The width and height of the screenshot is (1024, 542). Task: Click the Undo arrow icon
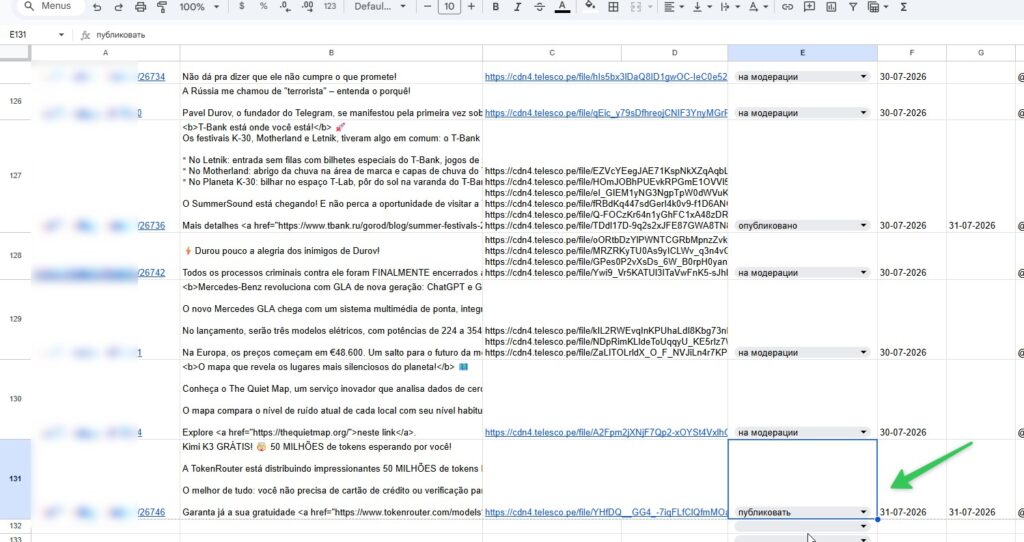pyautogui.click(x=97, y=7)
